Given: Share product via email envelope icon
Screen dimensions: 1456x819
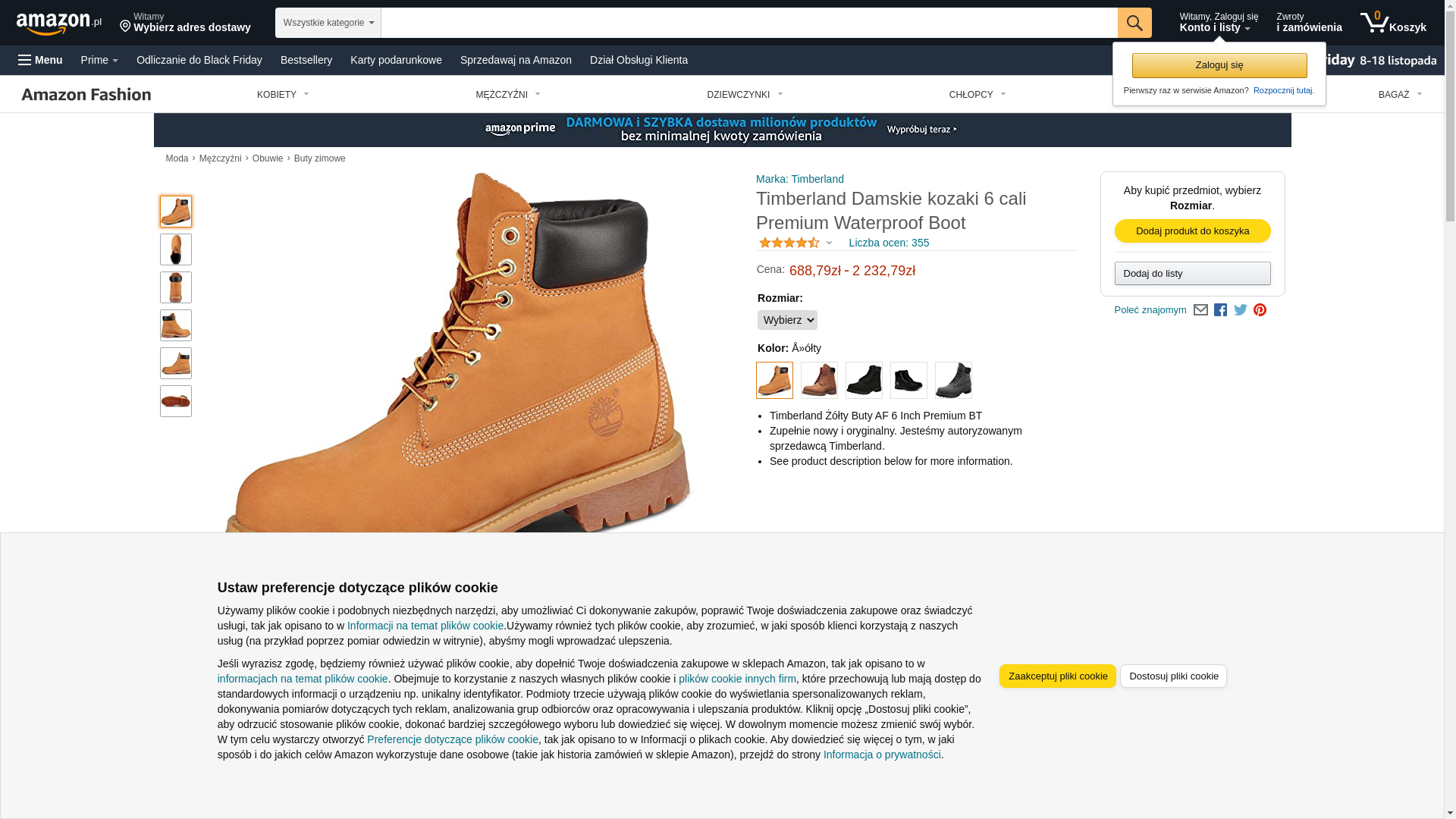Looking at the screenshot, I should [x=1200, y=309].
